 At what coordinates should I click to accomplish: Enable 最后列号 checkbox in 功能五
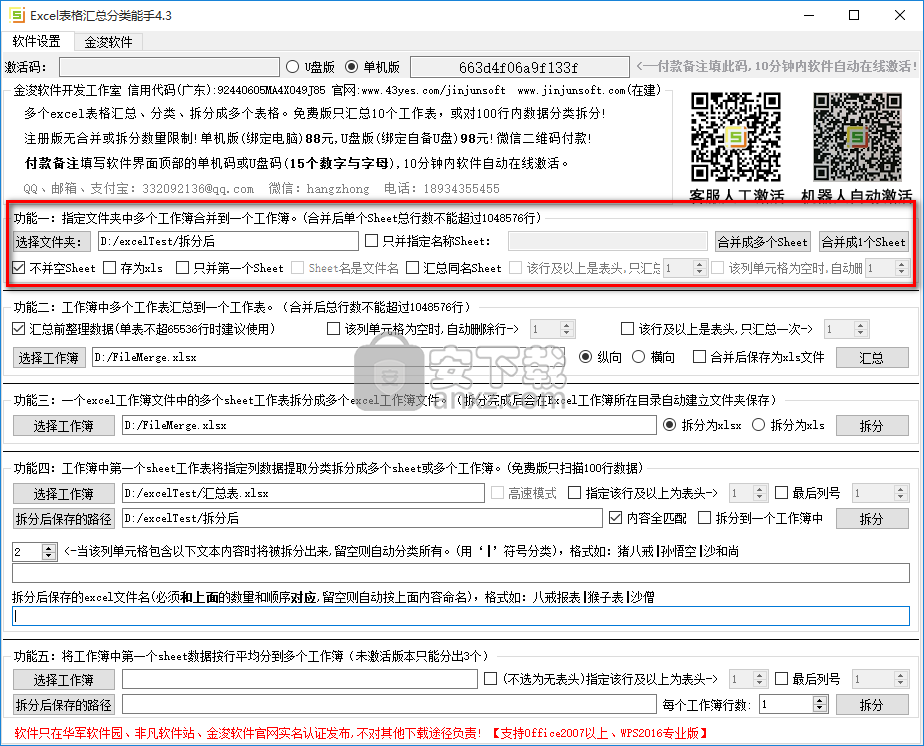pos(807,679)
